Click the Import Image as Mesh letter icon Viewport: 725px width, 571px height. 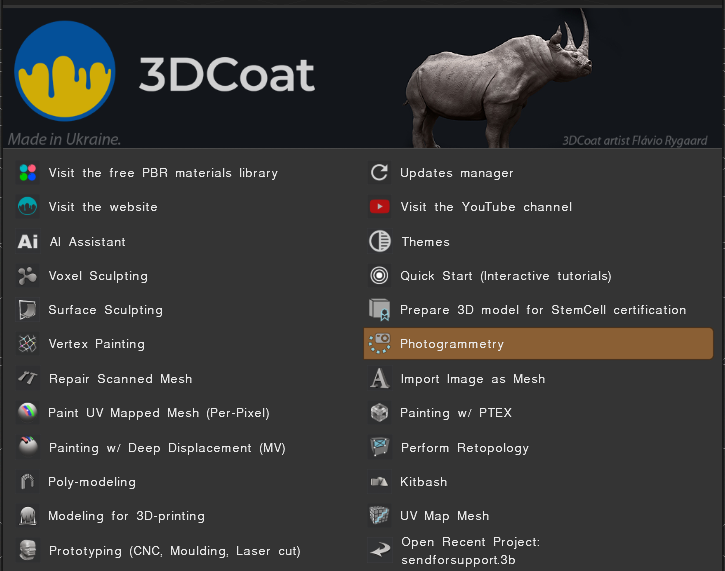[380, 378]
